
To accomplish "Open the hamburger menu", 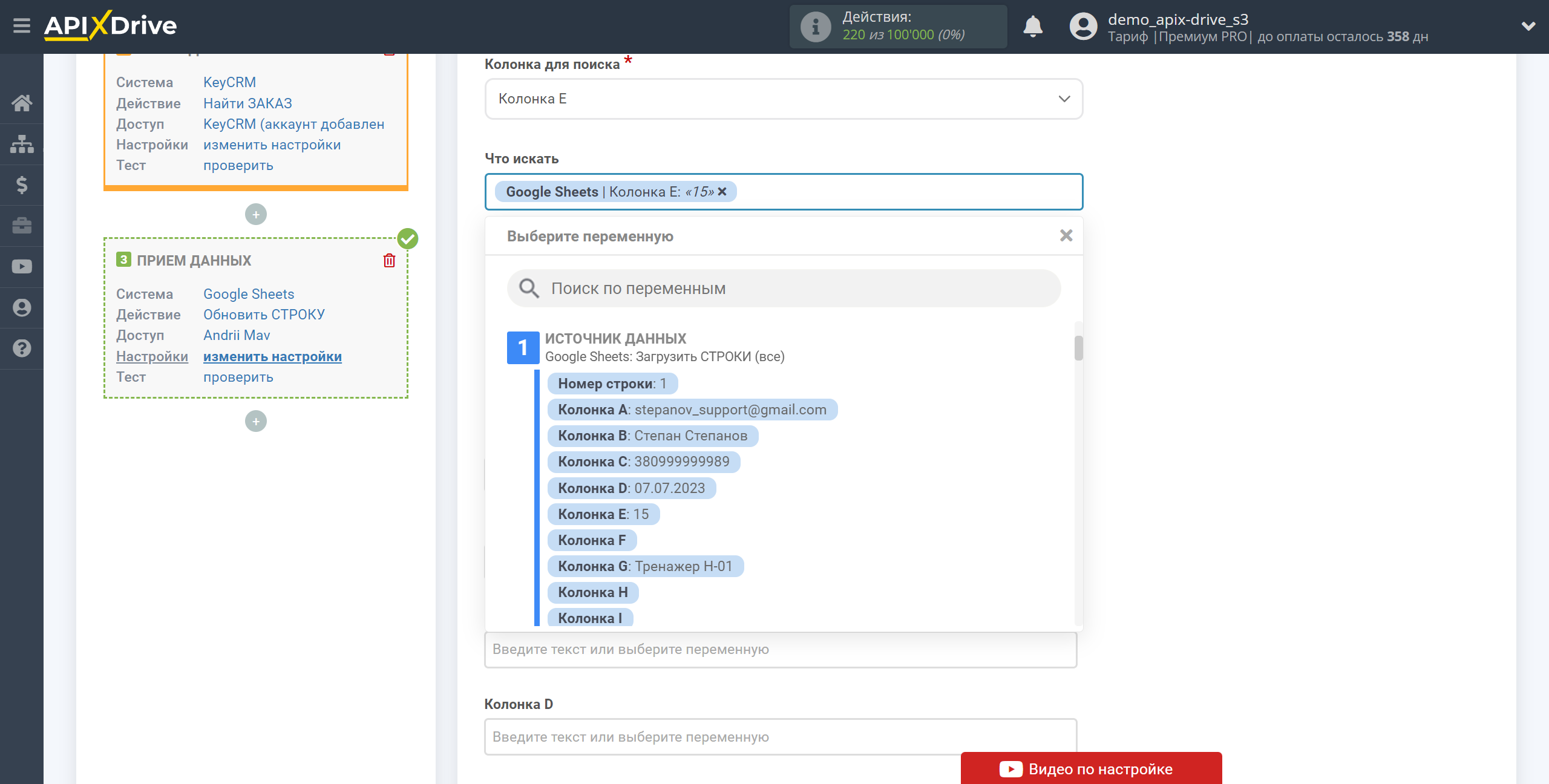I will coord(22,26).
